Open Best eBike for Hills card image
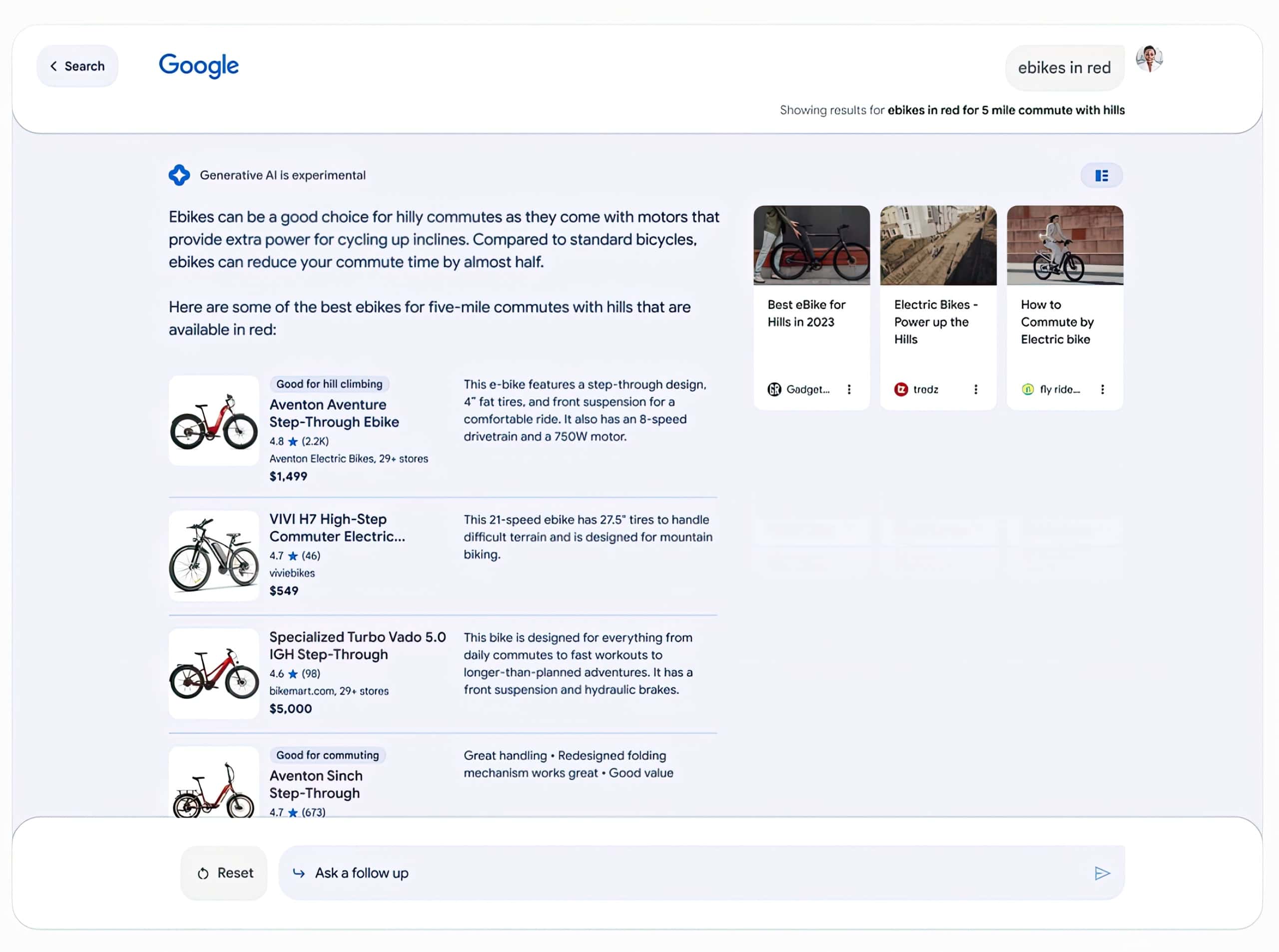The height and width of the screenshot is (952, 1279). point(811,245)
